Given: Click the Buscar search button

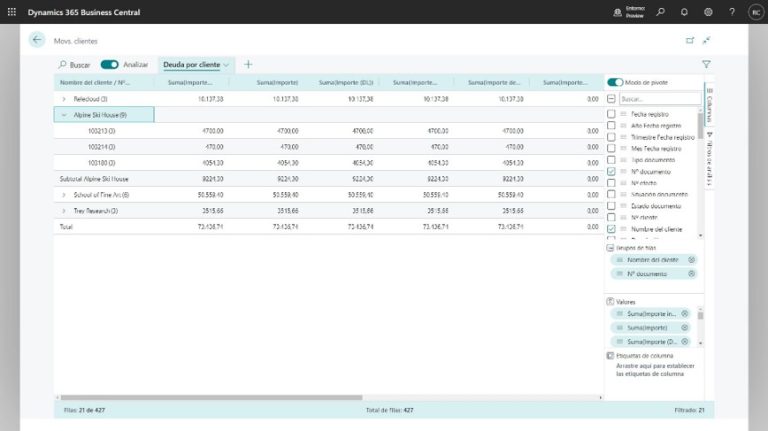Looking at the screenshot, I should click(x=74, y=64).
